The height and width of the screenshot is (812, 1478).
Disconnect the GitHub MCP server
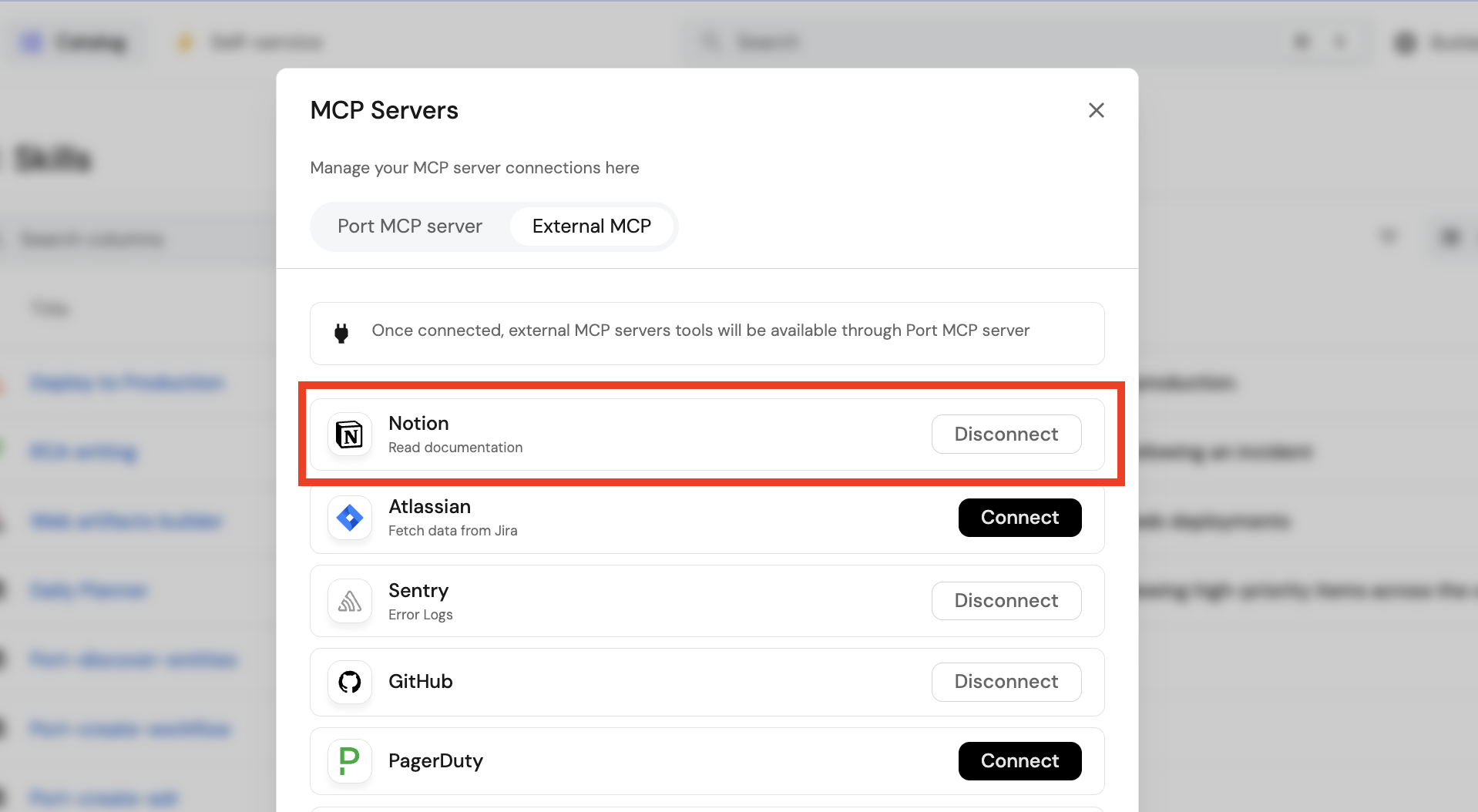pos(1006,682)
